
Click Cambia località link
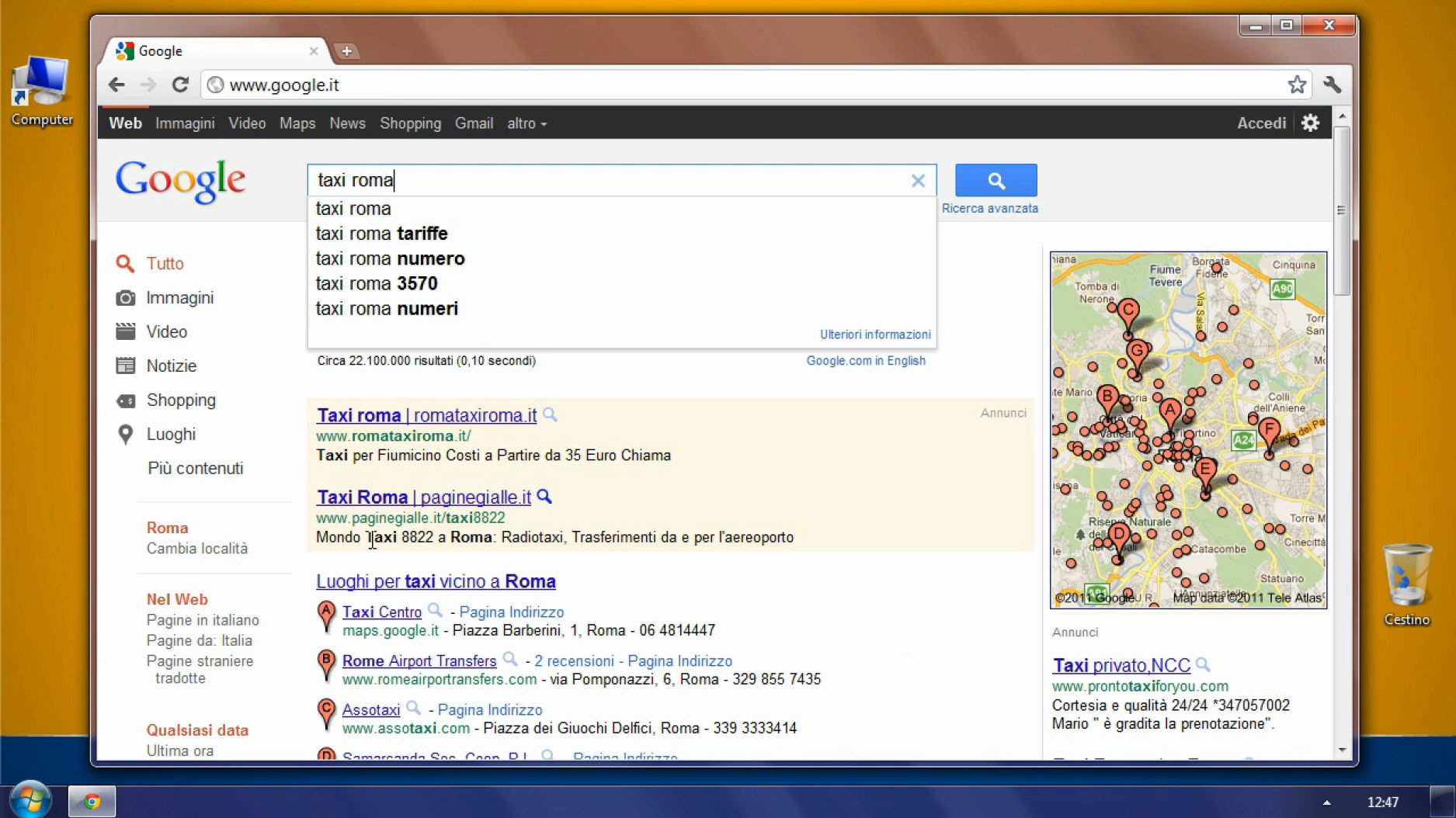pos(197,549)
